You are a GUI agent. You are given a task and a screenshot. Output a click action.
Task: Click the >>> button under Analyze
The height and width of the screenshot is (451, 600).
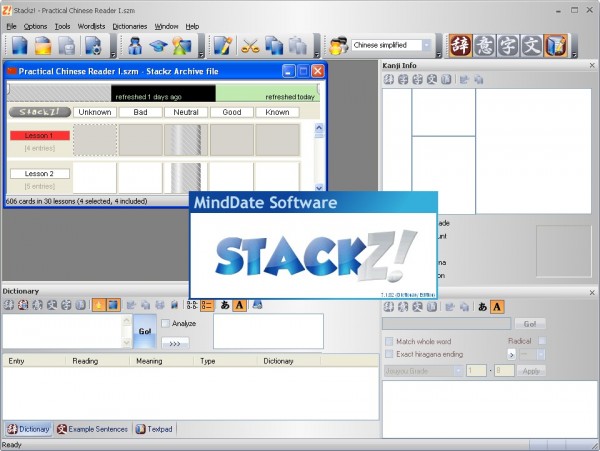coord(175,344)
